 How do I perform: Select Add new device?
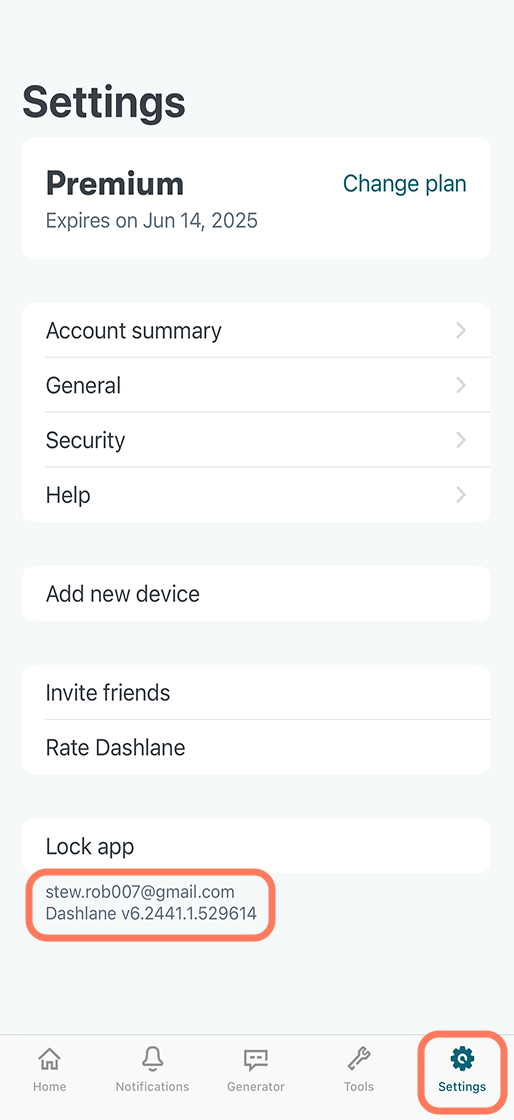tap(256, 594)
